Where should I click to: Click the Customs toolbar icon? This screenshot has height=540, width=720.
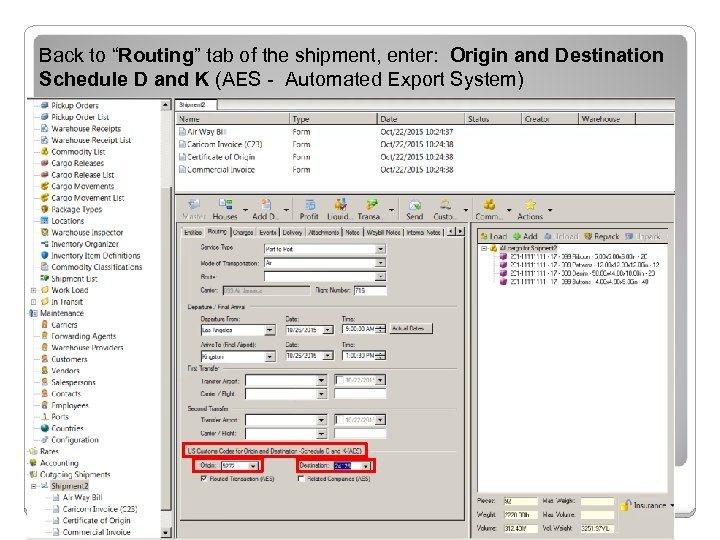tap(445, 204)
